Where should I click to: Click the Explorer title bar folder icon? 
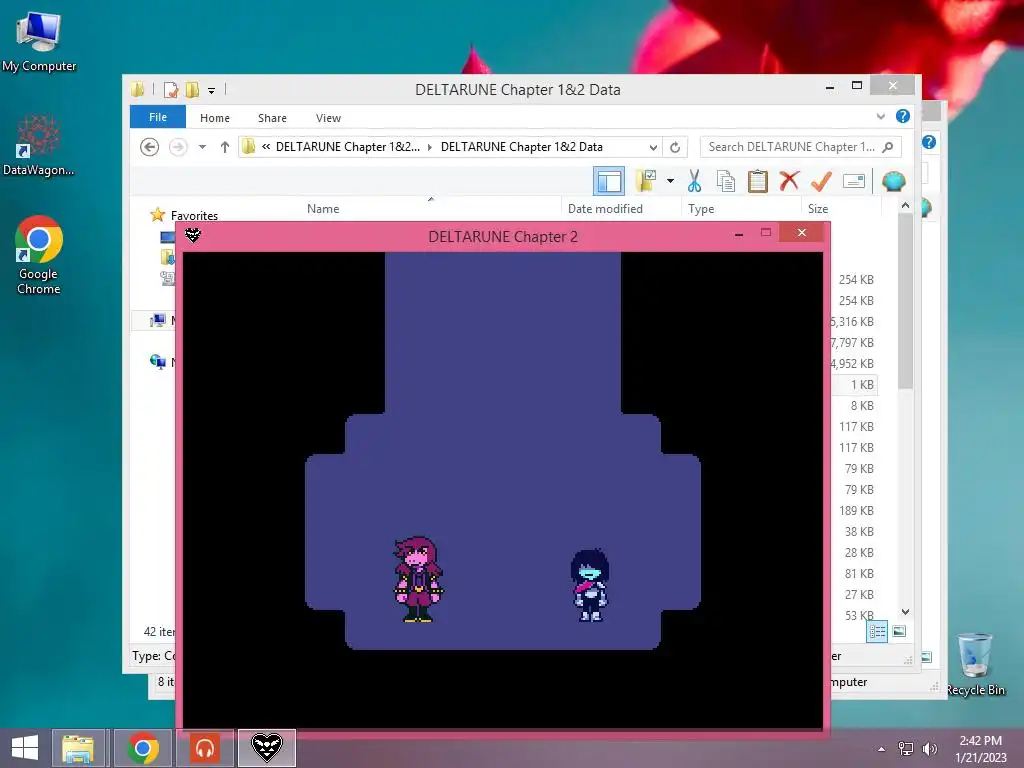click(137, 89)
